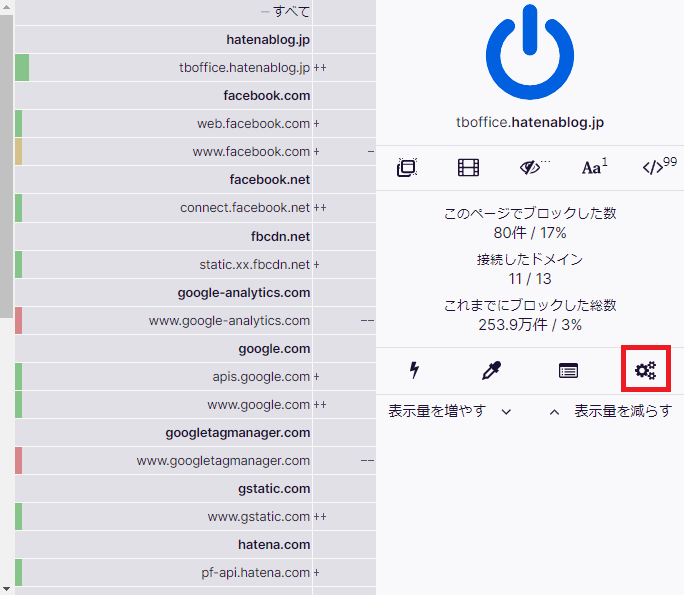
Task: Toggle popup blocking icon for this site
Action: [x=407, y=167]
